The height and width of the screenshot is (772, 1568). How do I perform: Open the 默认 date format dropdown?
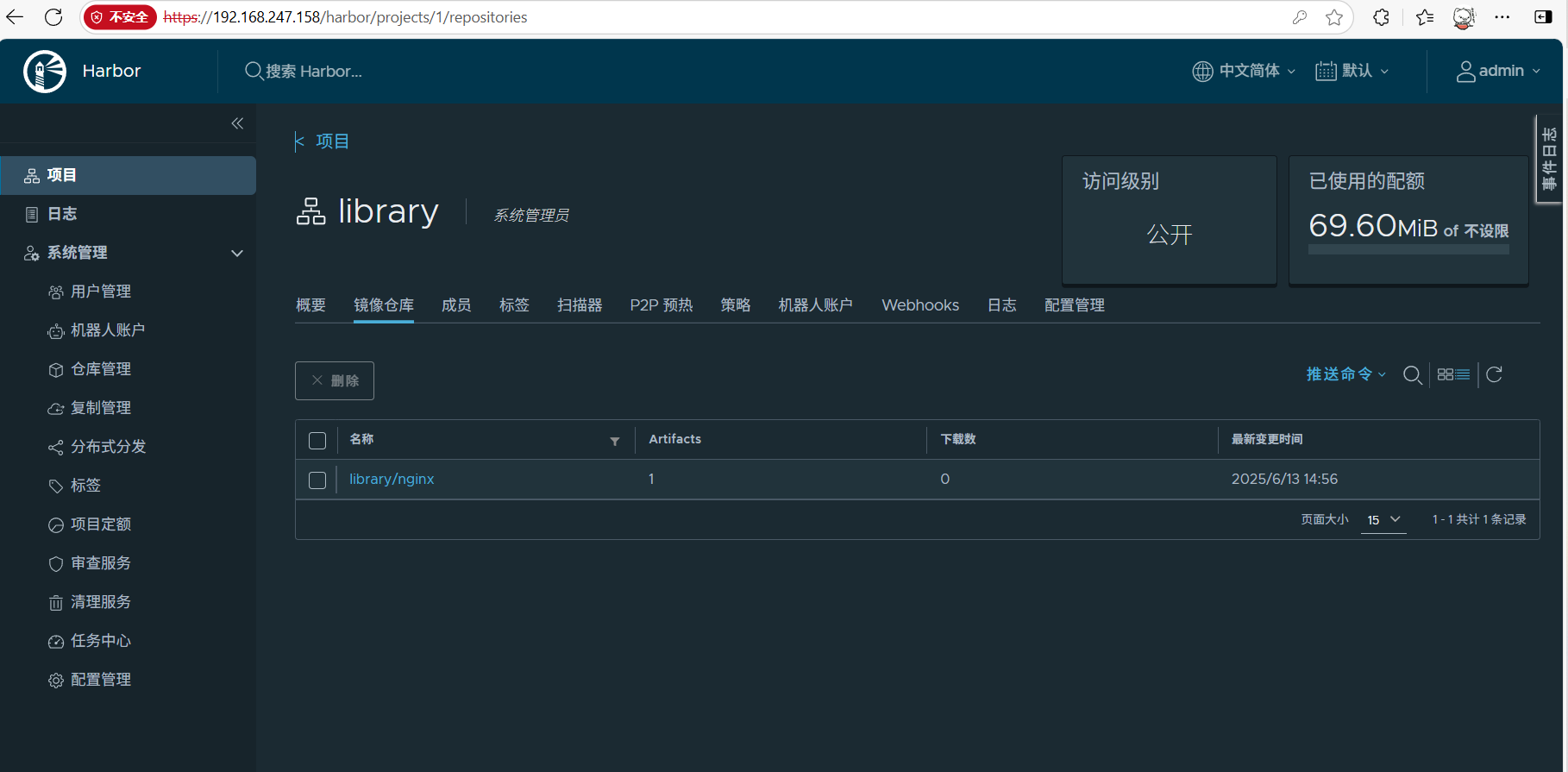point(1352,71)
